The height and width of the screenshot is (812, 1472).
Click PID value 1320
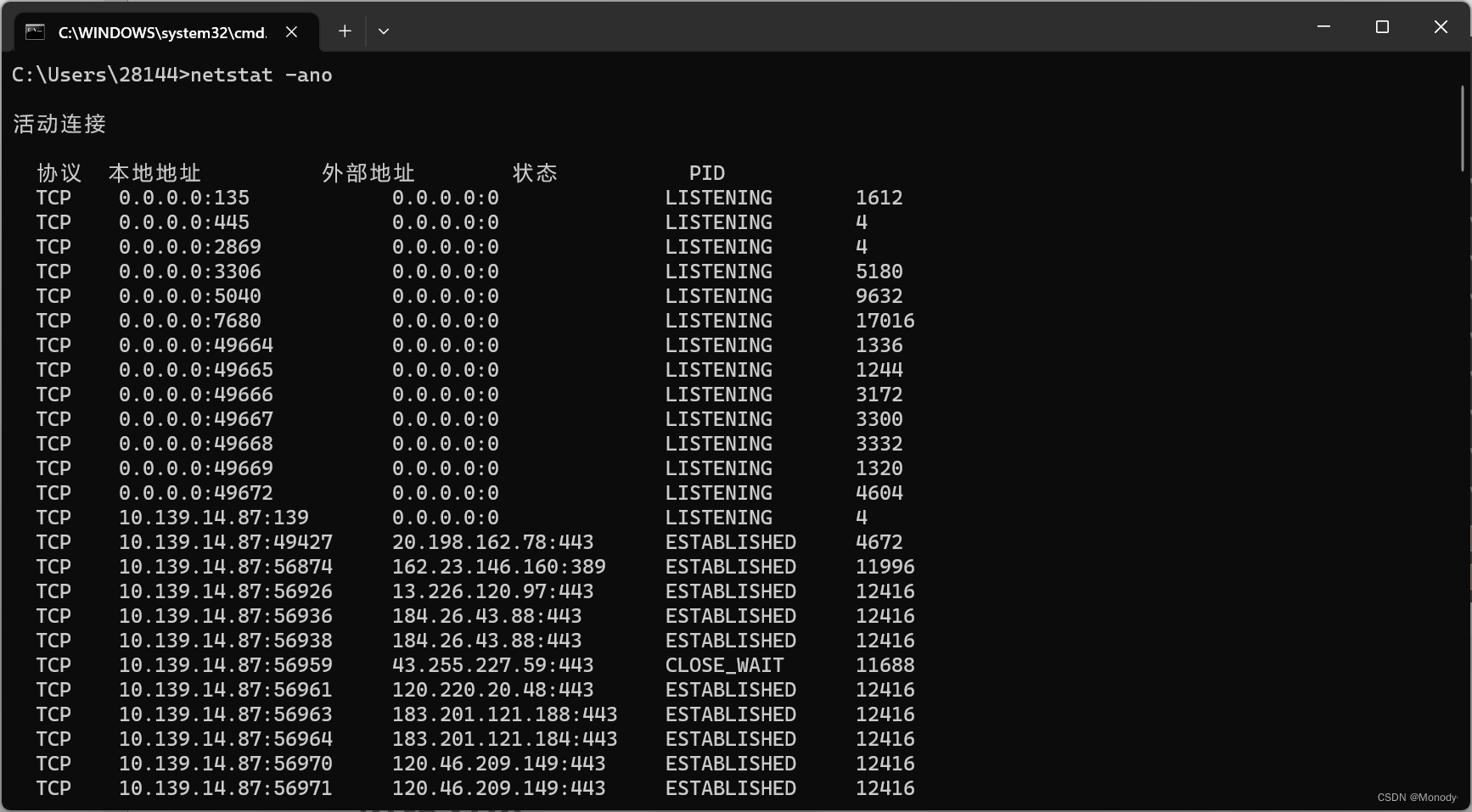coord(879,468)
